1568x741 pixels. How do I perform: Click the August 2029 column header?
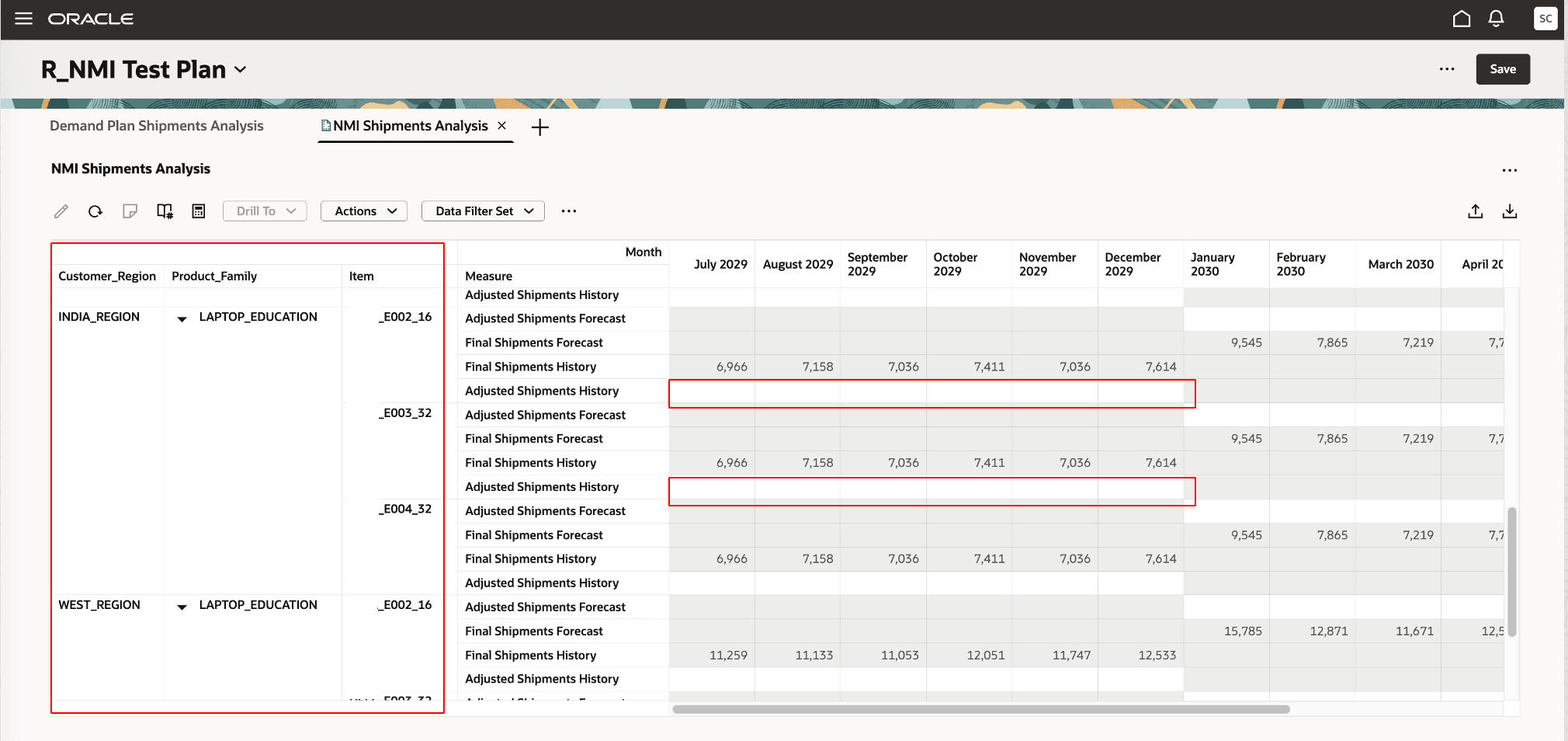(798, 264)
